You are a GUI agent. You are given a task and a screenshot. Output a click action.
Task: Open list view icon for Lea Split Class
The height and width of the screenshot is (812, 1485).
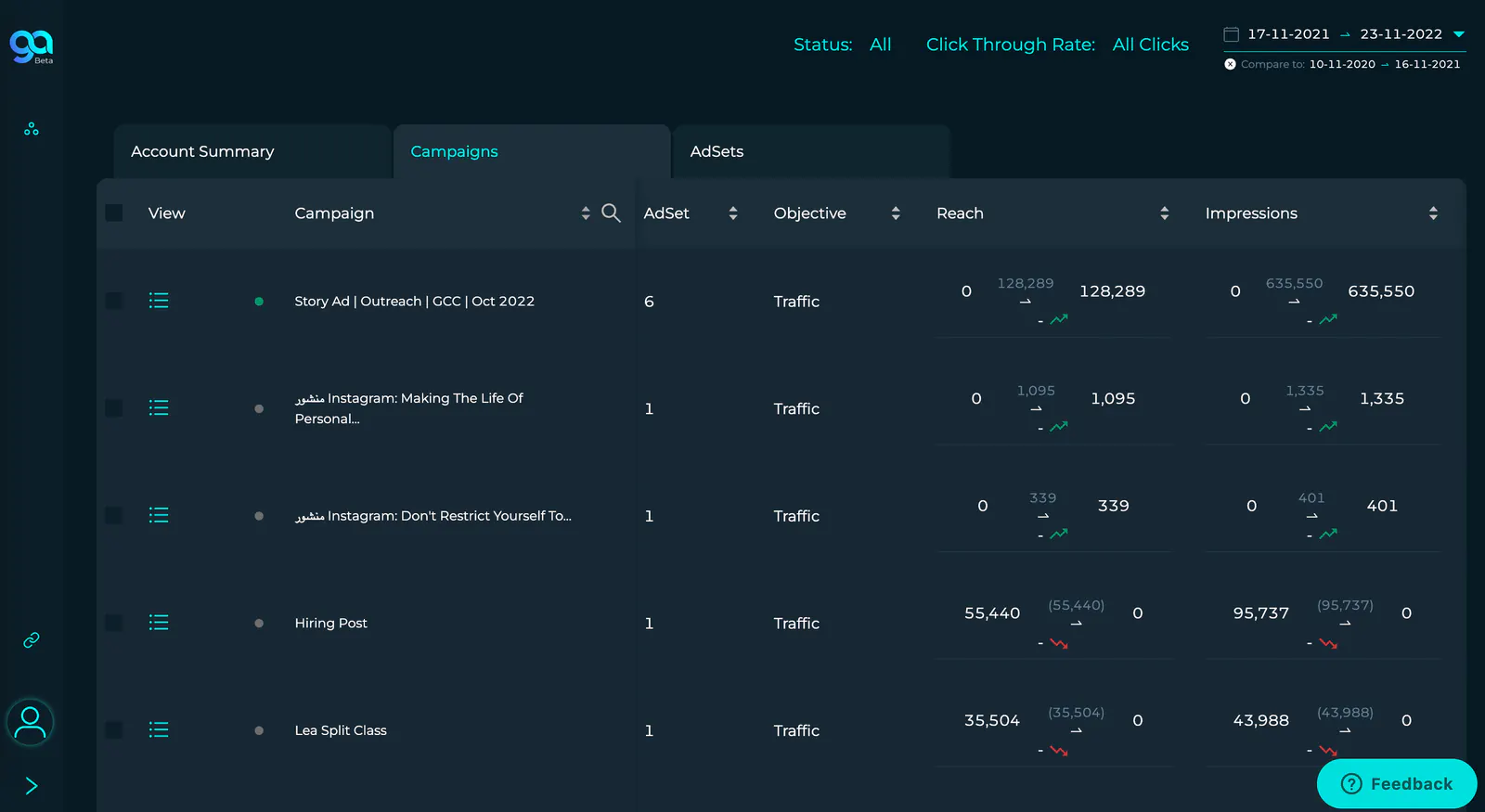(159, 730)
